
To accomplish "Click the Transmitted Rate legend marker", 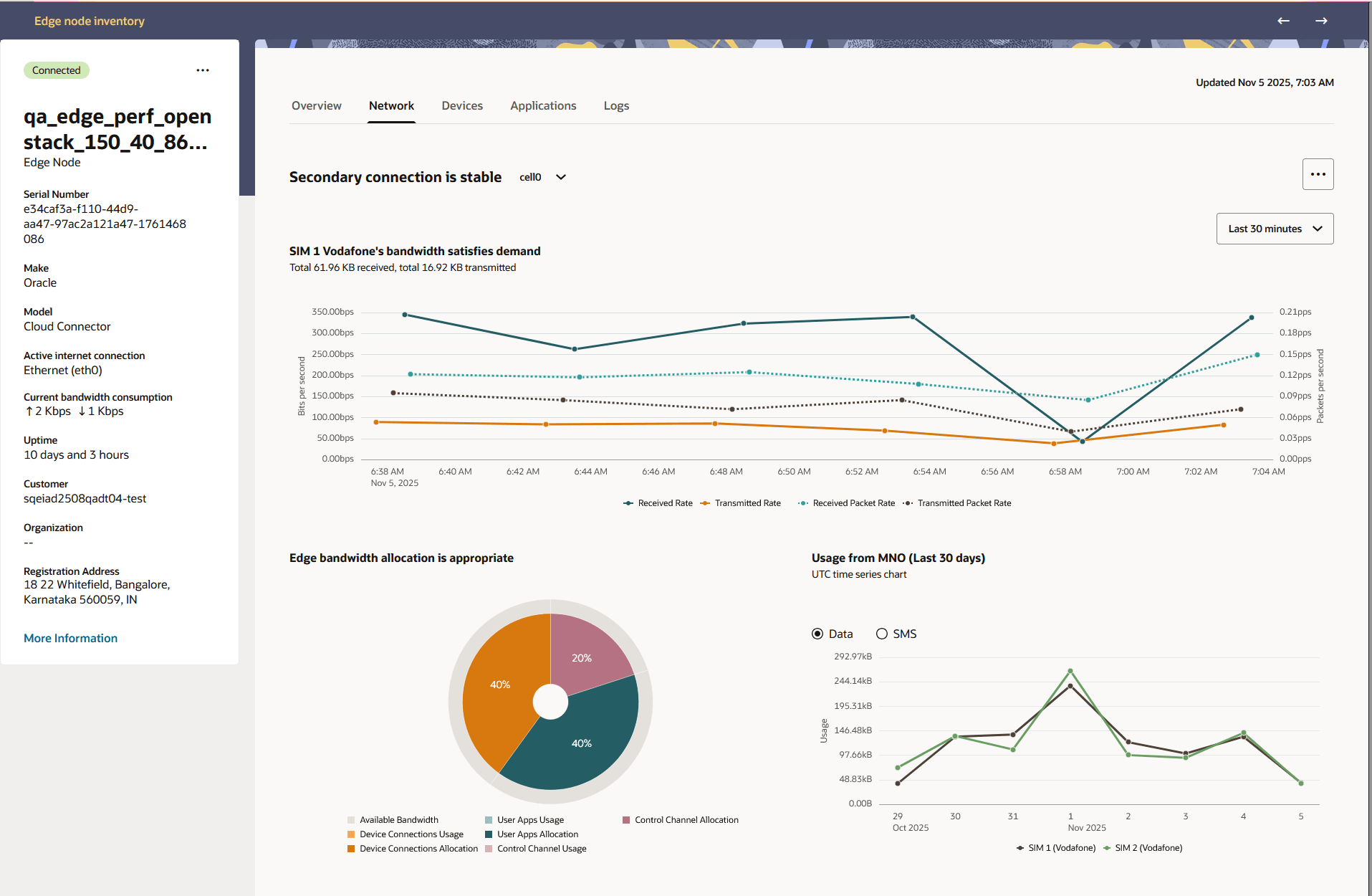I will click(705, 502).
